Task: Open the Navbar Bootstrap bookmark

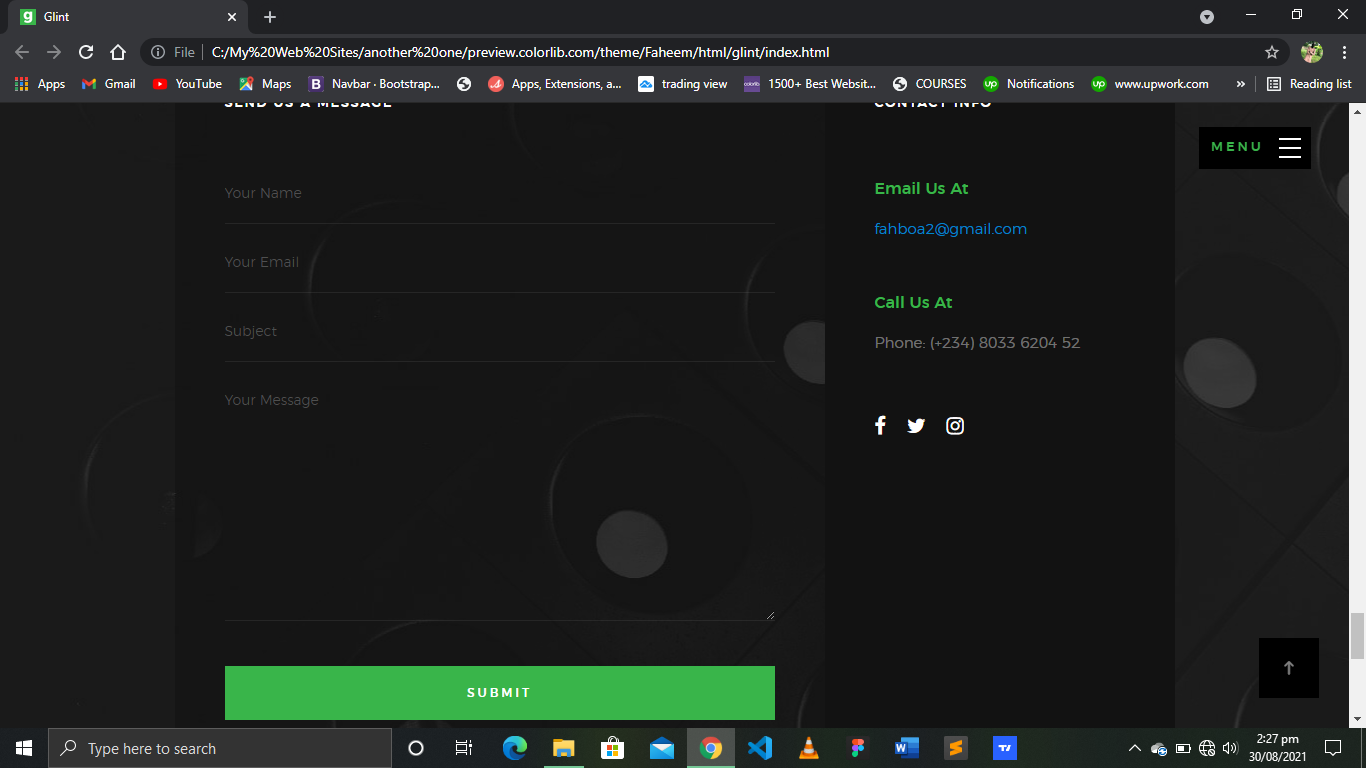Action: pyautogui.click(x=374, y=84)
